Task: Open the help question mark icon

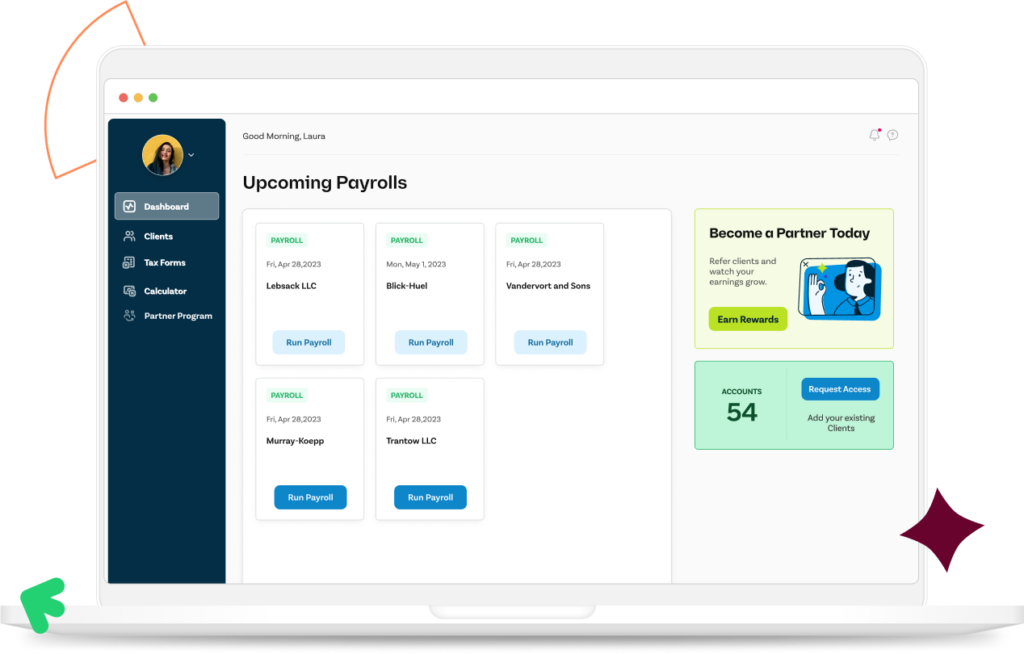Action: point(893,134)
